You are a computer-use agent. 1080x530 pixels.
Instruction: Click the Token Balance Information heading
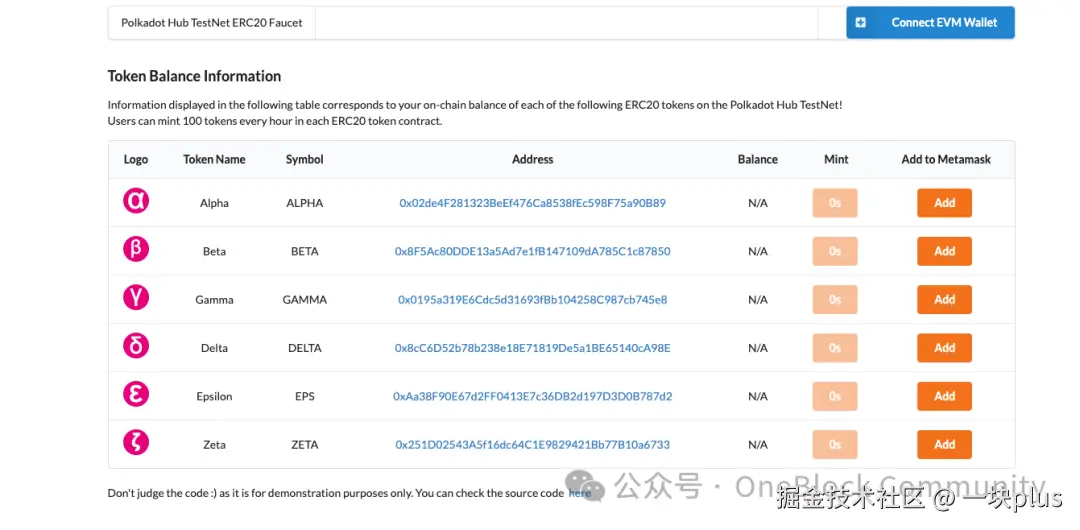(x=194, y=77)
